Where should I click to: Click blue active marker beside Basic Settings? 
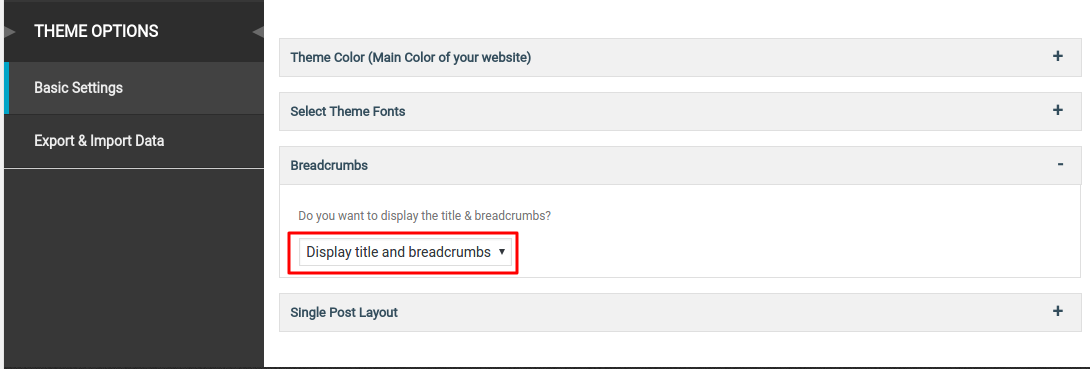tap(6, 88)
